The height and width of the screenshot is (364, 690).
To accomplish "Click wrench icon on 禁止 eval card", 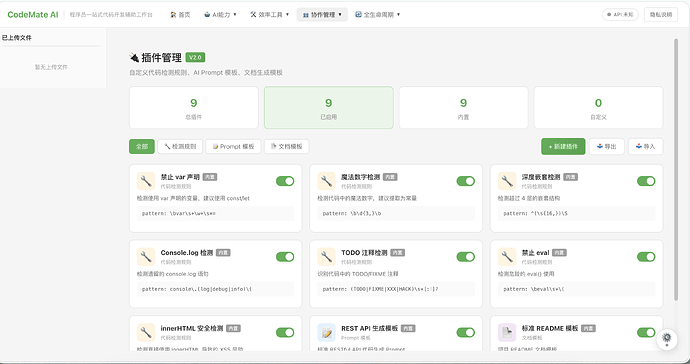I will pos(506,257).
